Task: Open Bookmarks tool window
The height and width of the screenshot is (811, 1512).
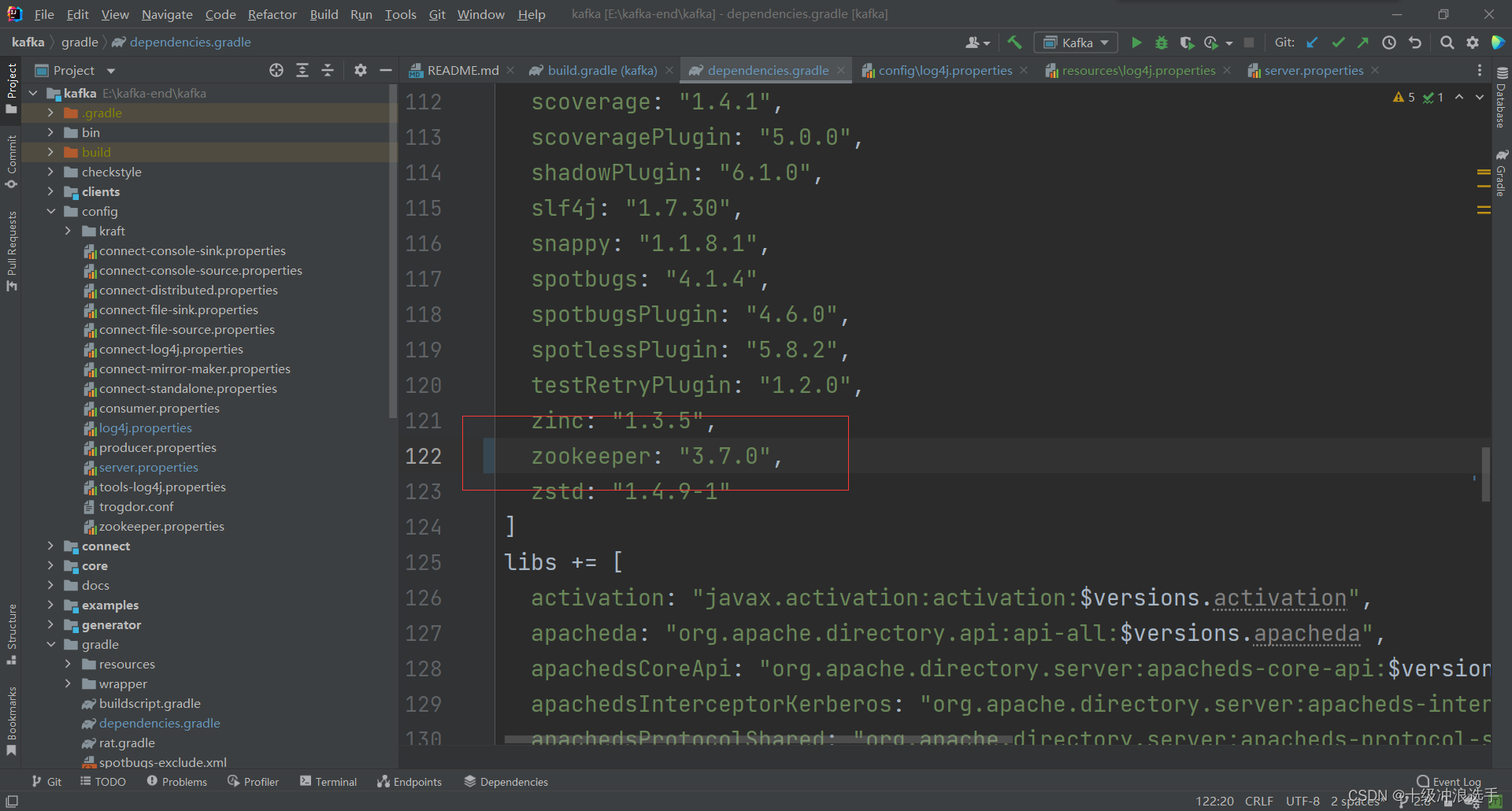Action: [11, 720]
